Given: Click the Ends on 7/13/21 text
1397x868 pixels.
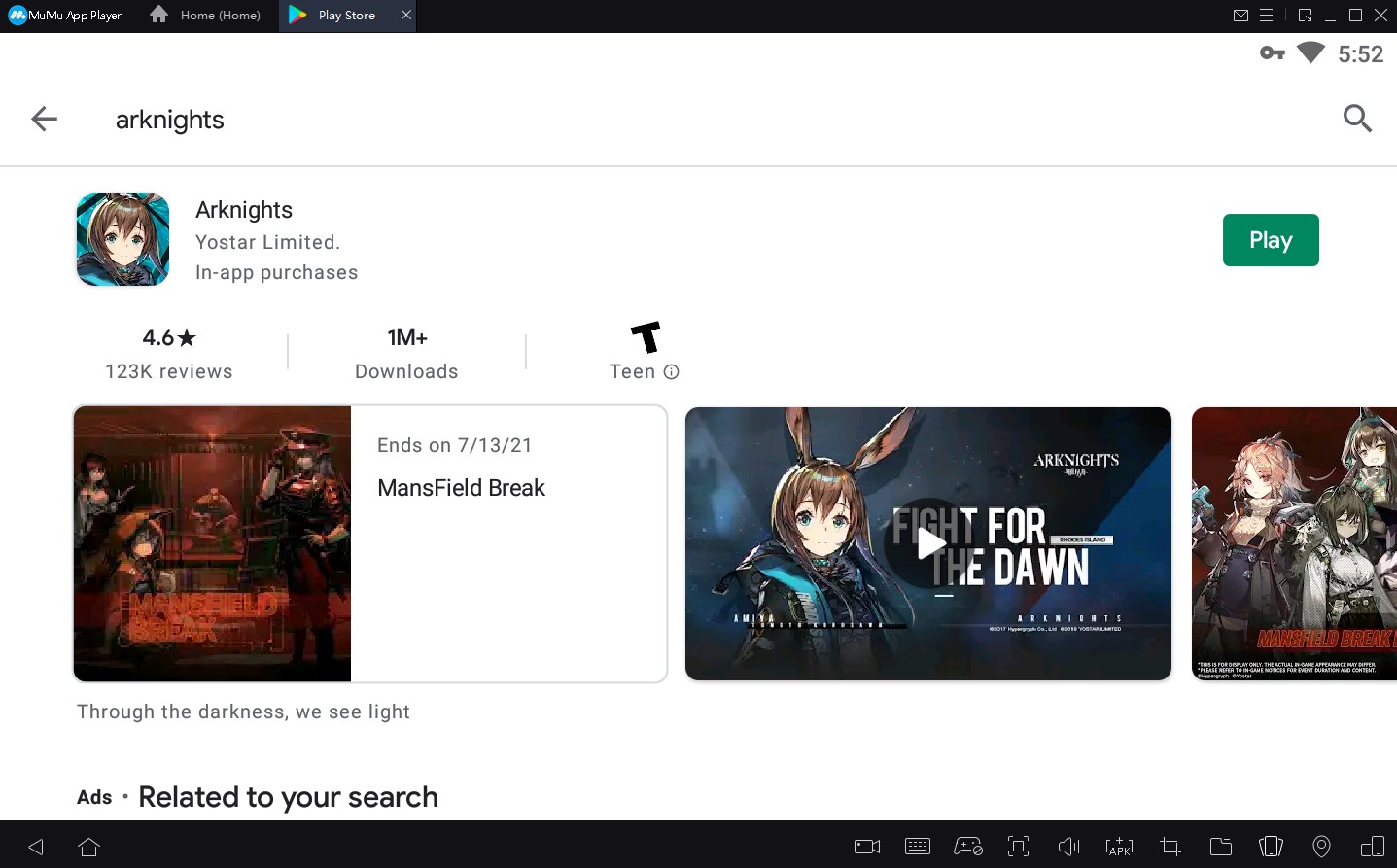Looking at the screenshot, I should (x=455, y=445).
